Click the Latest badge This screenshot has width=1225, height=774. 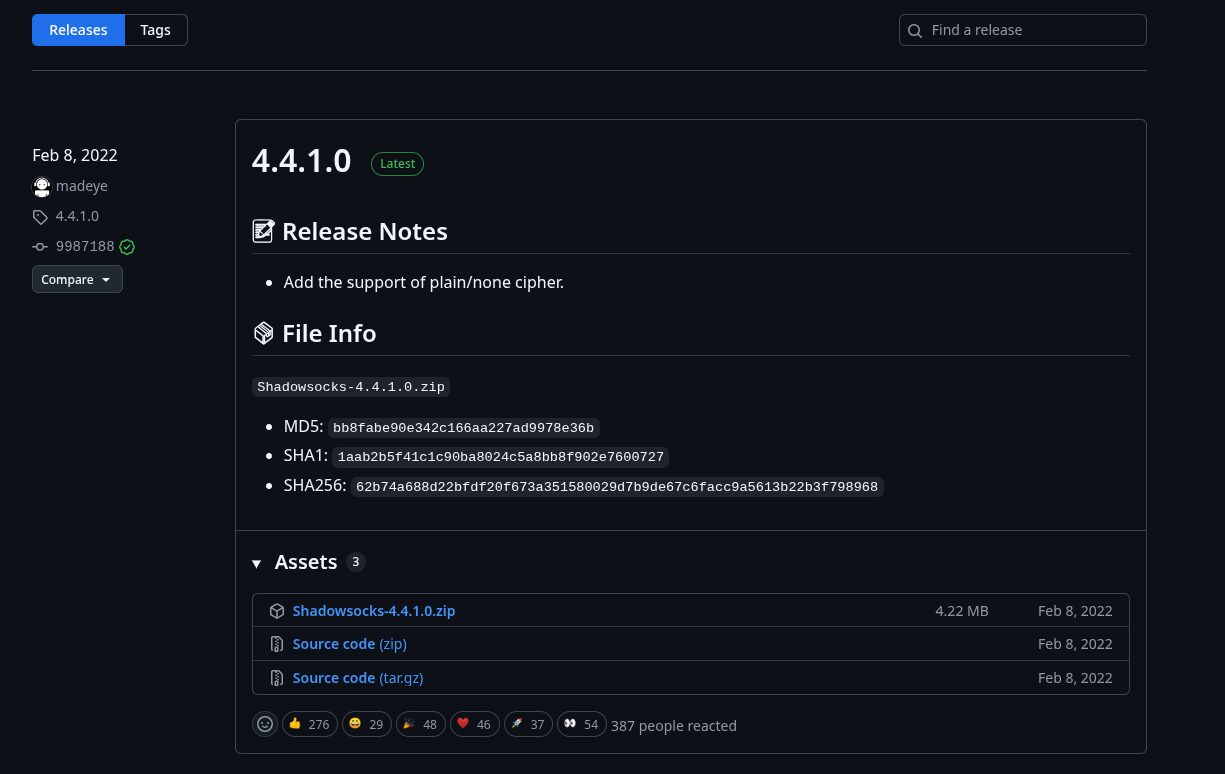397,164
